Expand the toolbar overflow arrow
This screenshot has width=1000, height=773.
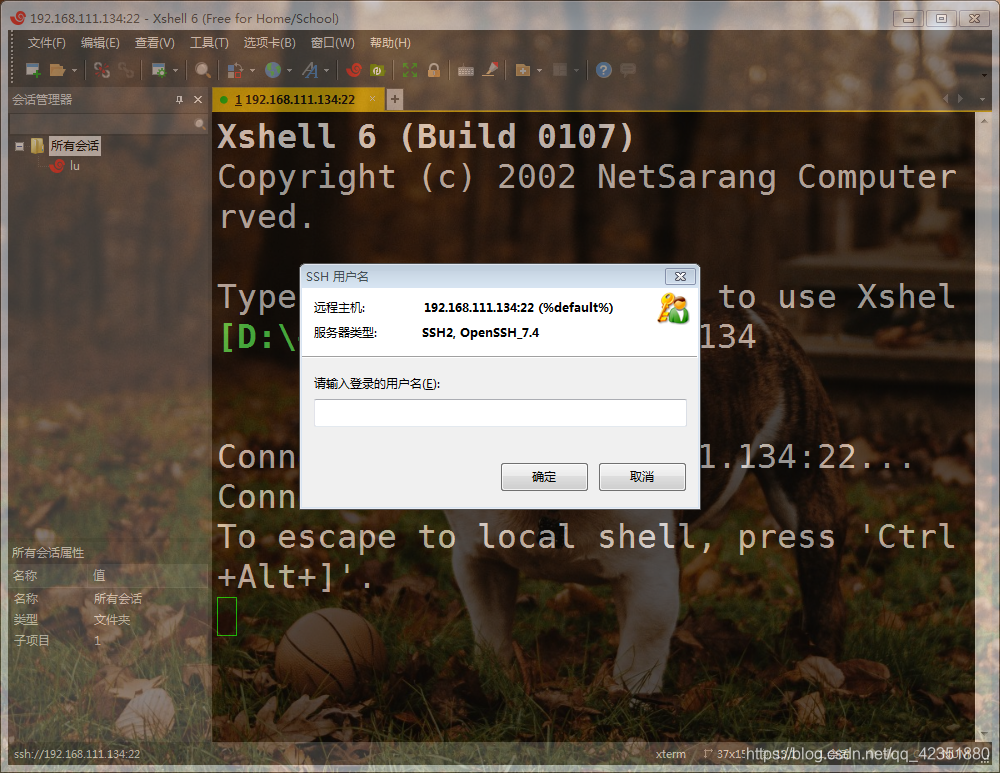pos(984,75)
